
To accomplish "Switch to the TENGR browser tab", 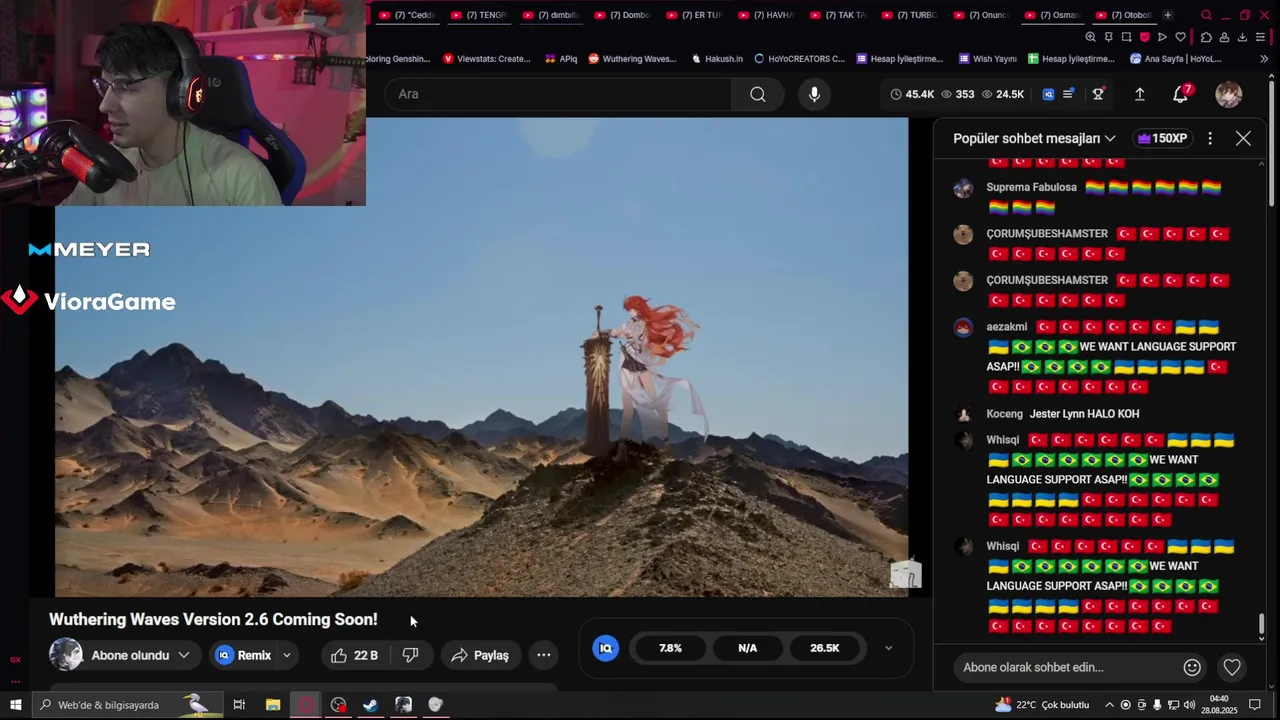I will tap(479, 15).
